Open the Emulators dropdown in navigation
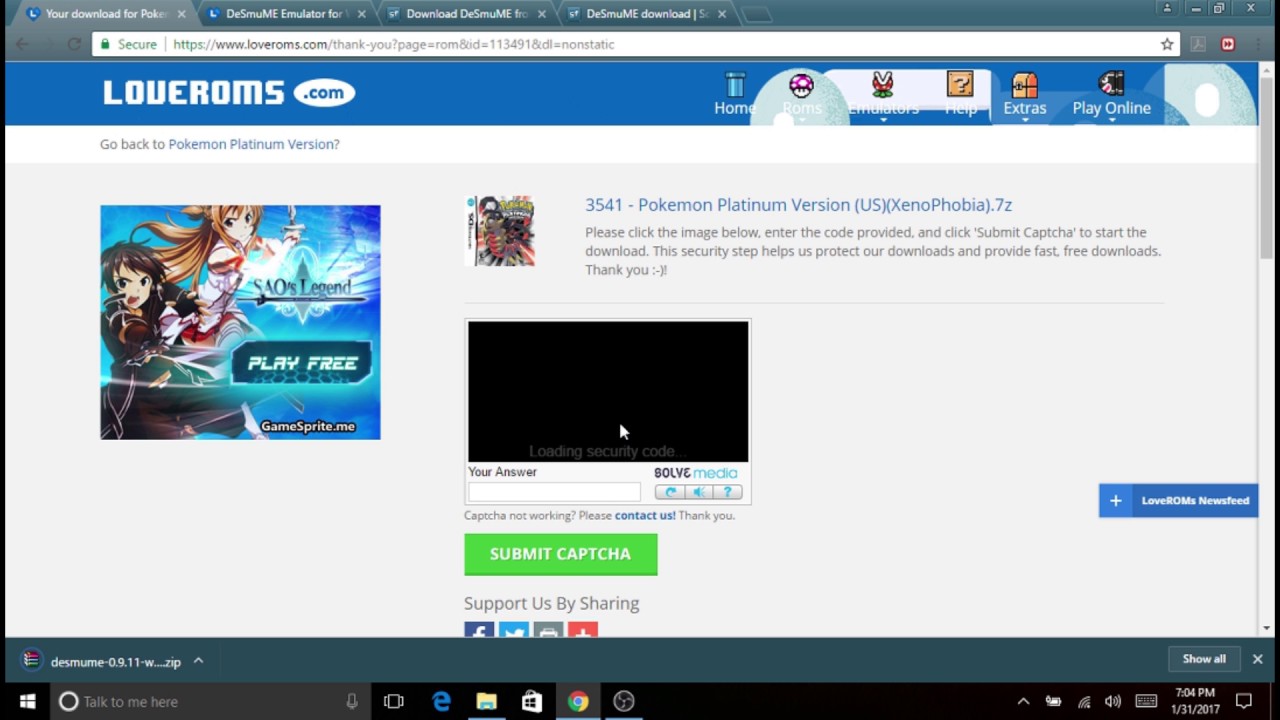The image size is (1280, 720). pyautogui.click(x=884, y=97)
